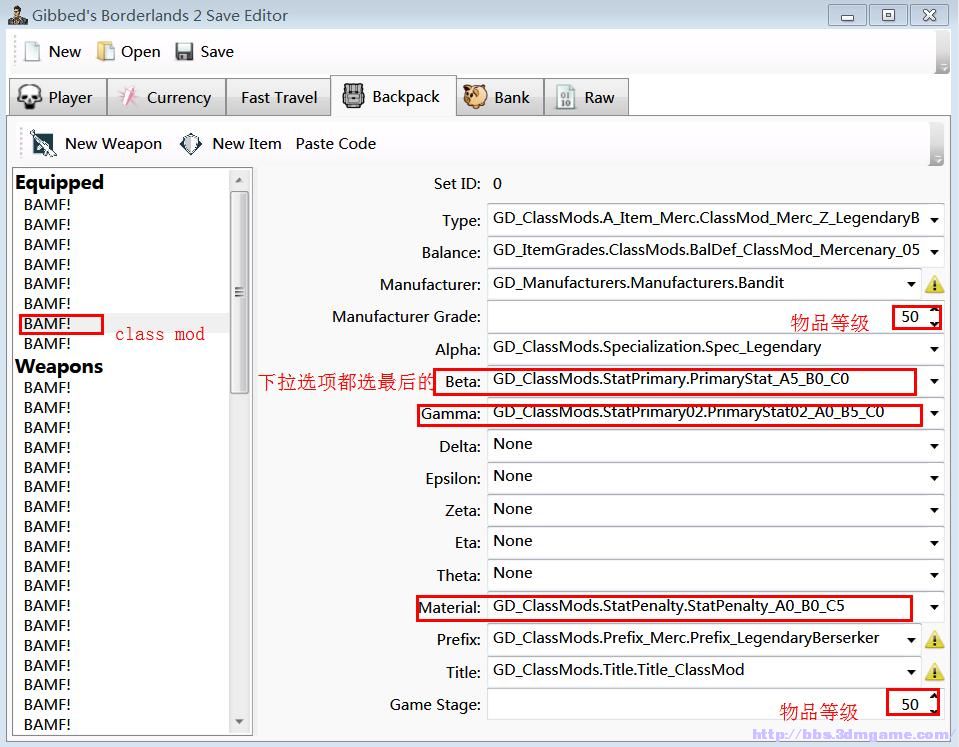
Task: Click the Save icon
Action: (x=186, y=51)
